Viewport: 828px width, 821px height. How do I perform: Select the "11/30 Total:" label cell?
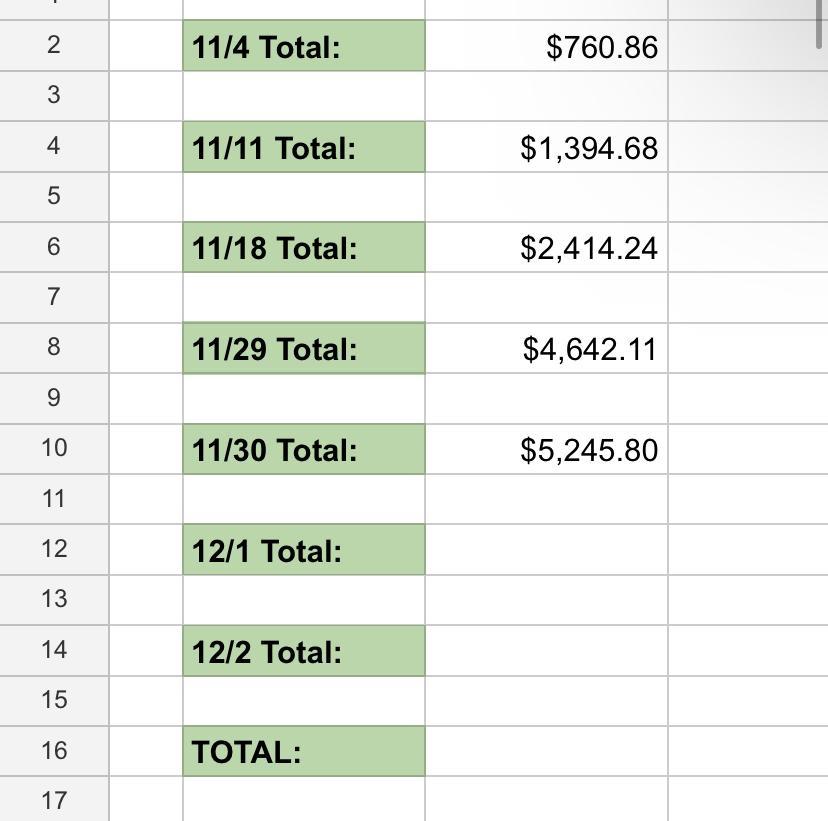pos(303,450)
